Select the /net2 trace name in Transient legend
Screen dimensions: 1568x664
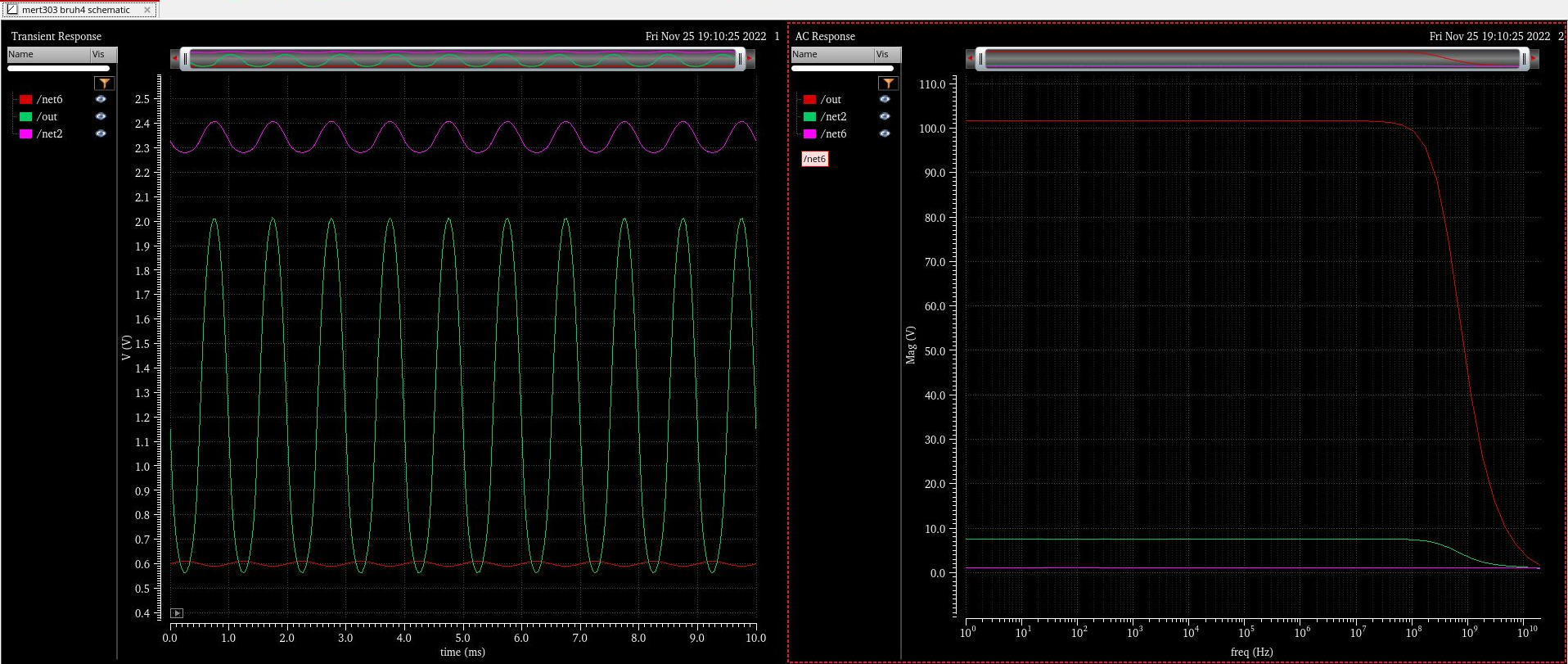(49, 133)
